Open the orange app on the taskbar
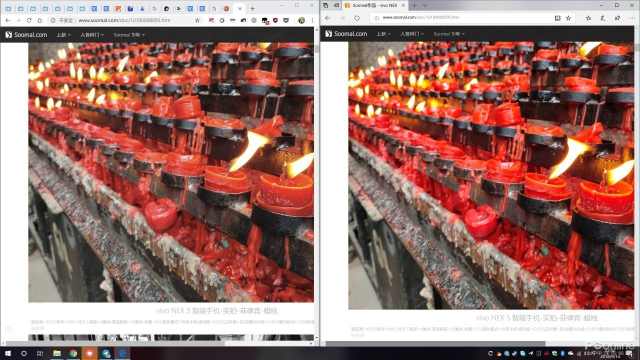 tap(89, 353)
